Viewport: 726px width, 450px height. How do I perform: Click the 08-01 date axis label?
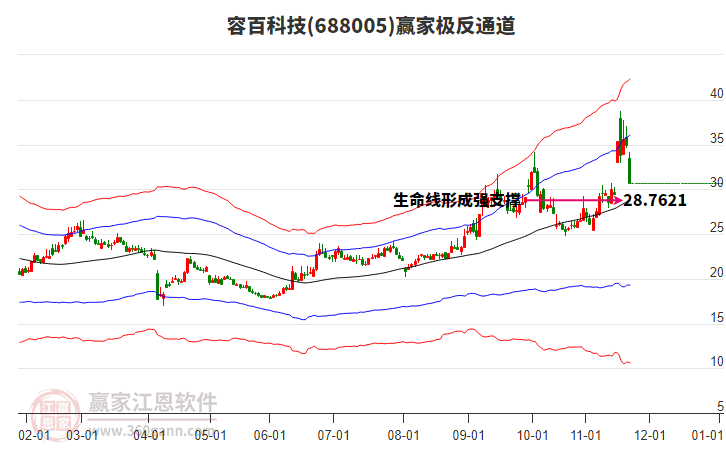point(403,435)
